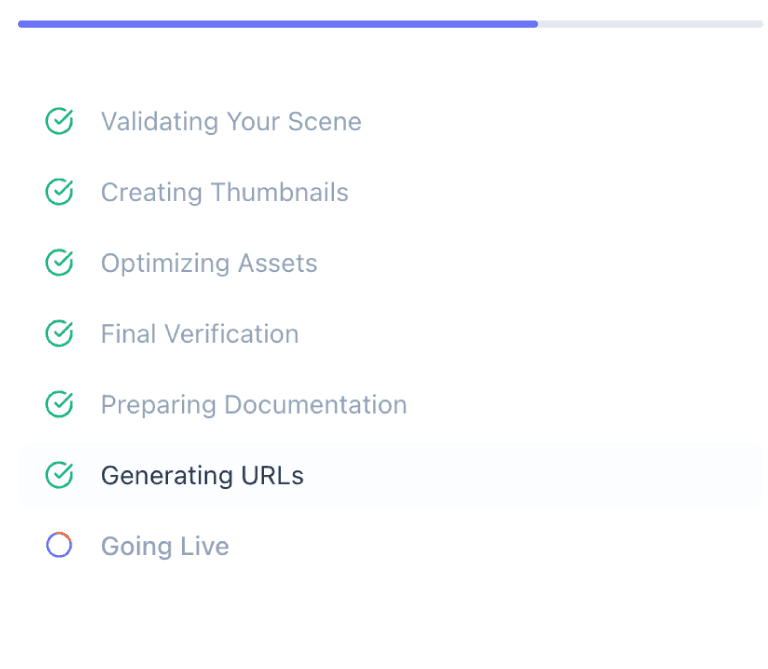Click the middle of the blue progress fill
Viewport: 768px width, 669px height.
[x=278, y=24]
